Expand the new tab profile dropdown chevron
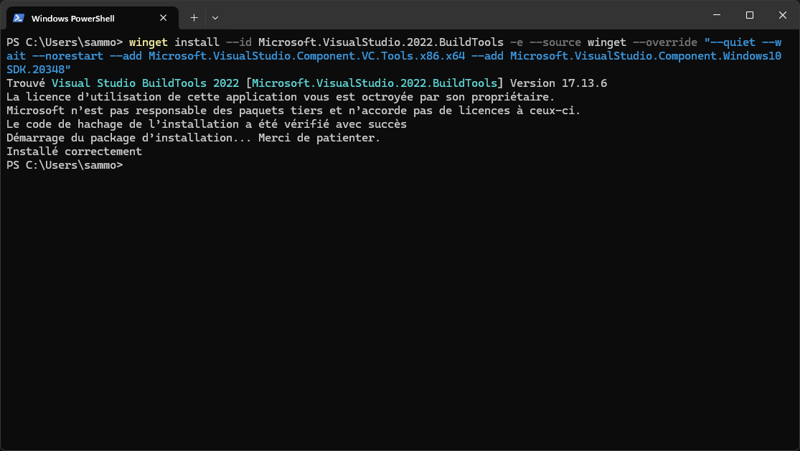Viewport: 800px width, 451px height. point(215,18)
